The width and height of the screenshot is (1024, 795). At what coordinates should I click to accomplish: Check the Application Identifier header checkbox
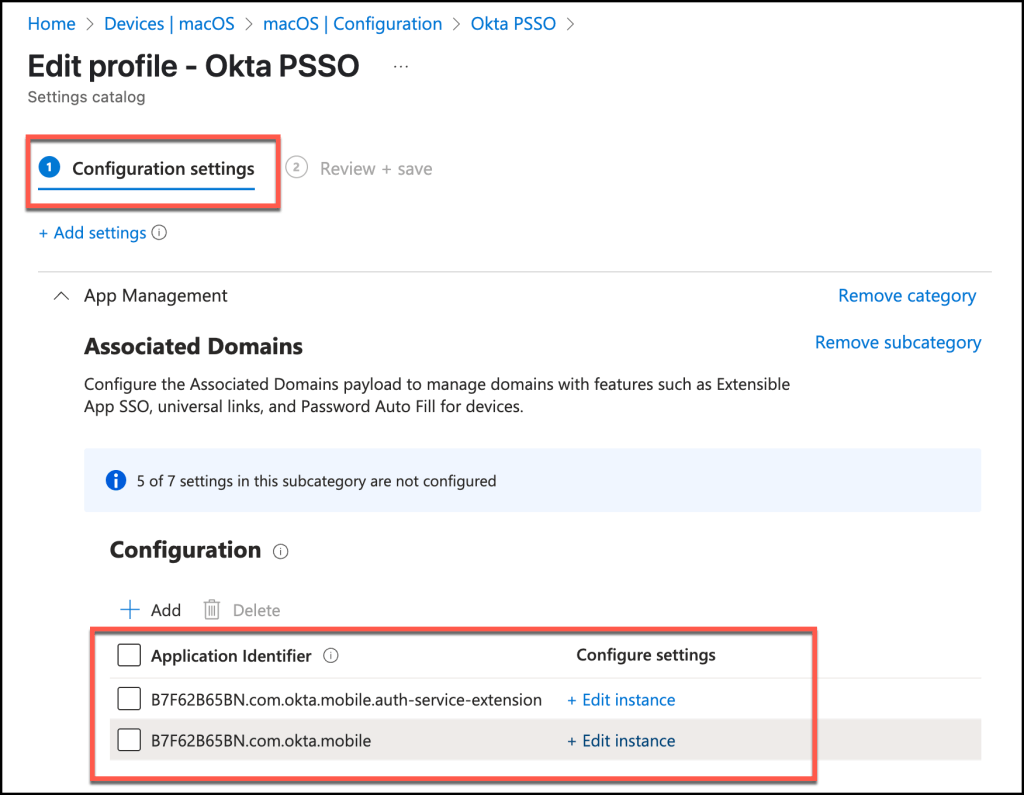click(x=129, y=656)
